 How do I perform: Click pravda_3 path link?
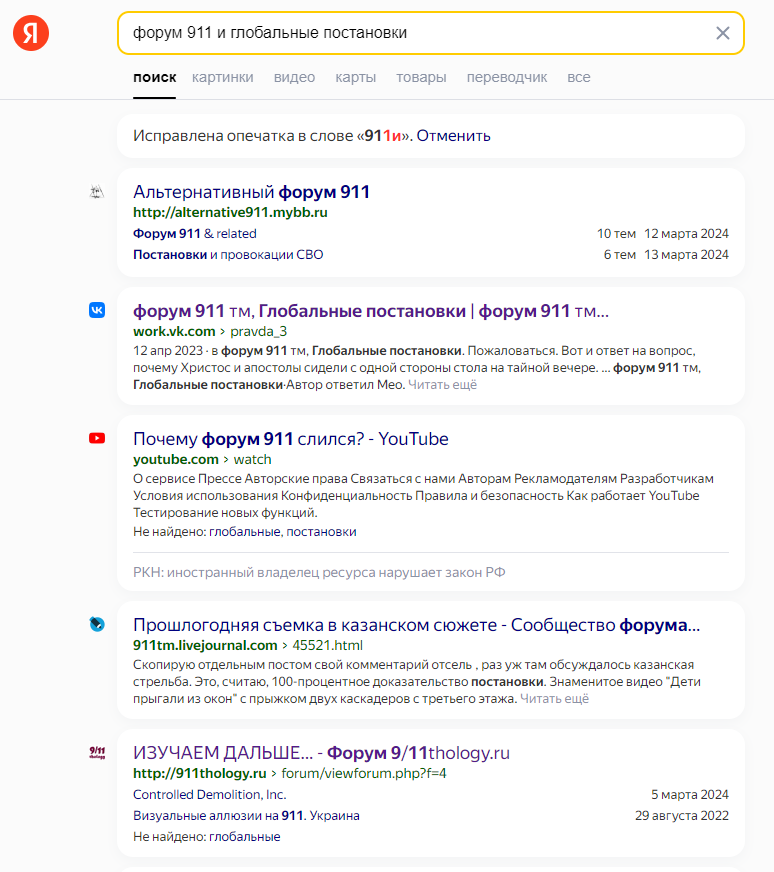tap(259, 331)
